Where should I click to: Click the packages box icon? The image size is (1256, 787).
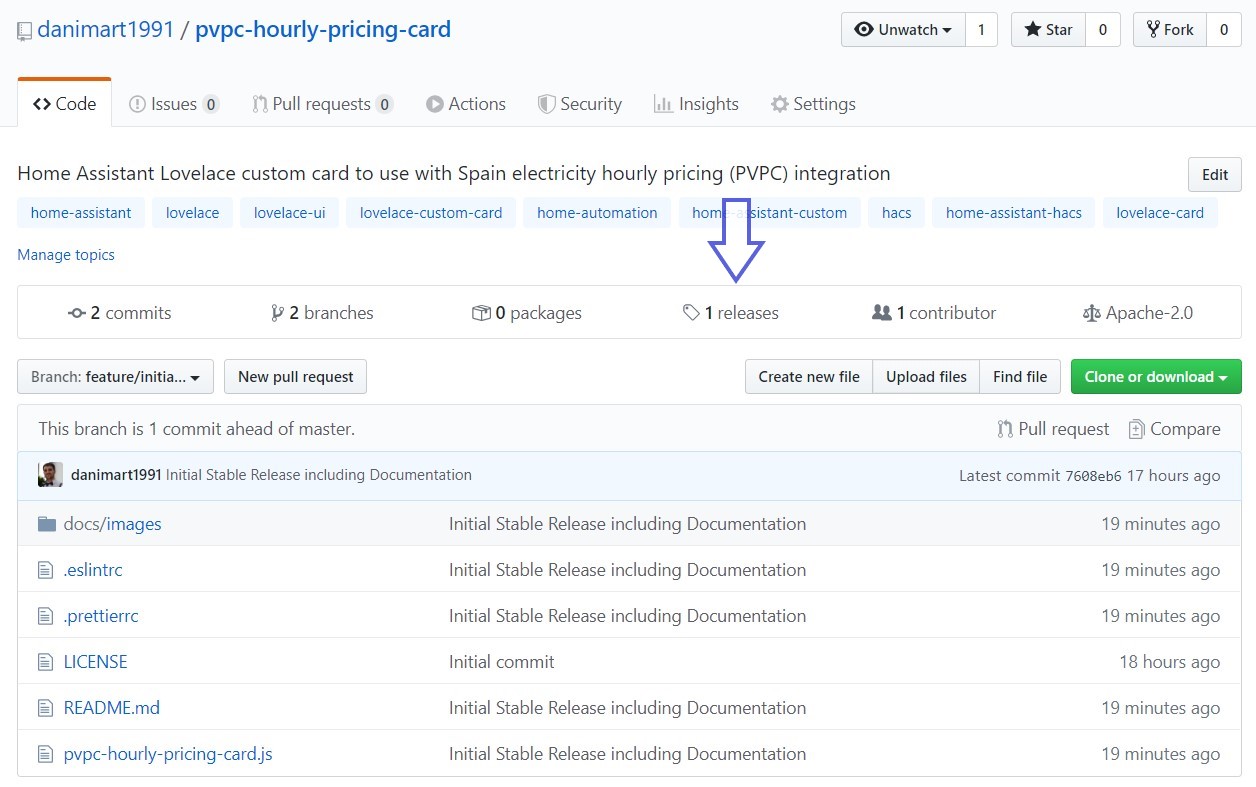coord(481,313)
